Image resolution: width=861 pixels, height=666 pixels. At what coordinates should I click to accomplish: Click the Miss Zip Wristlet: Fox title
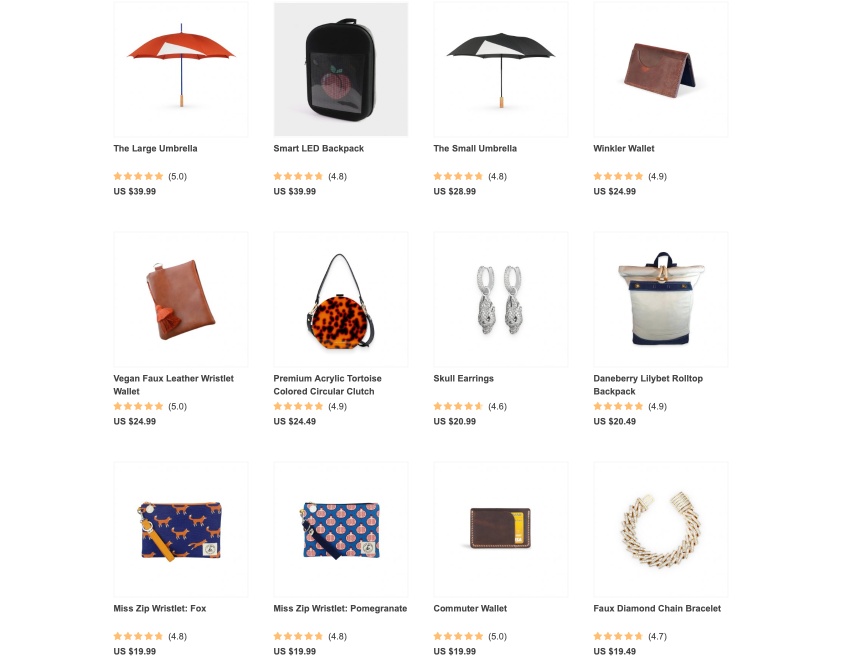pyautogui.click(x=160, y=608)
